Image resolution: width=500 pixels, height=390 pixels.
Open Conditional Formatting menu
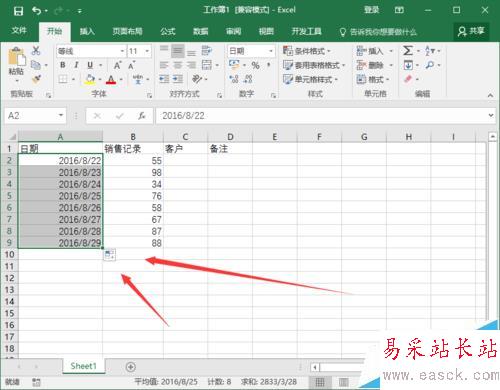pyautogui.click(x=307, y=51)
